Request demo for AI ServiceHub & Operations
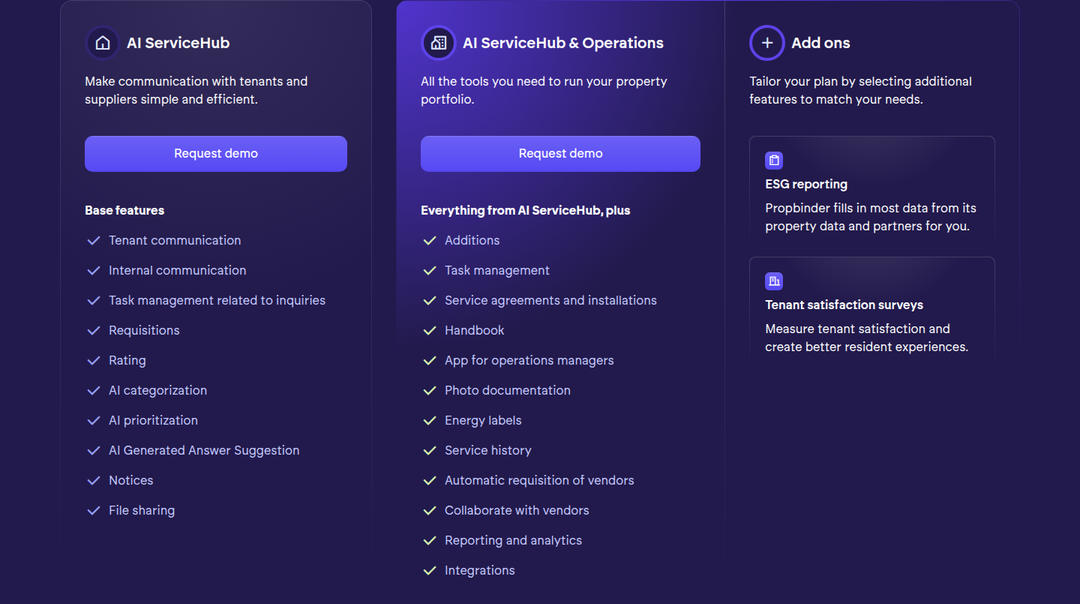Image resolution: width=1080 pixels, height=604 pixels. point(561,154)
